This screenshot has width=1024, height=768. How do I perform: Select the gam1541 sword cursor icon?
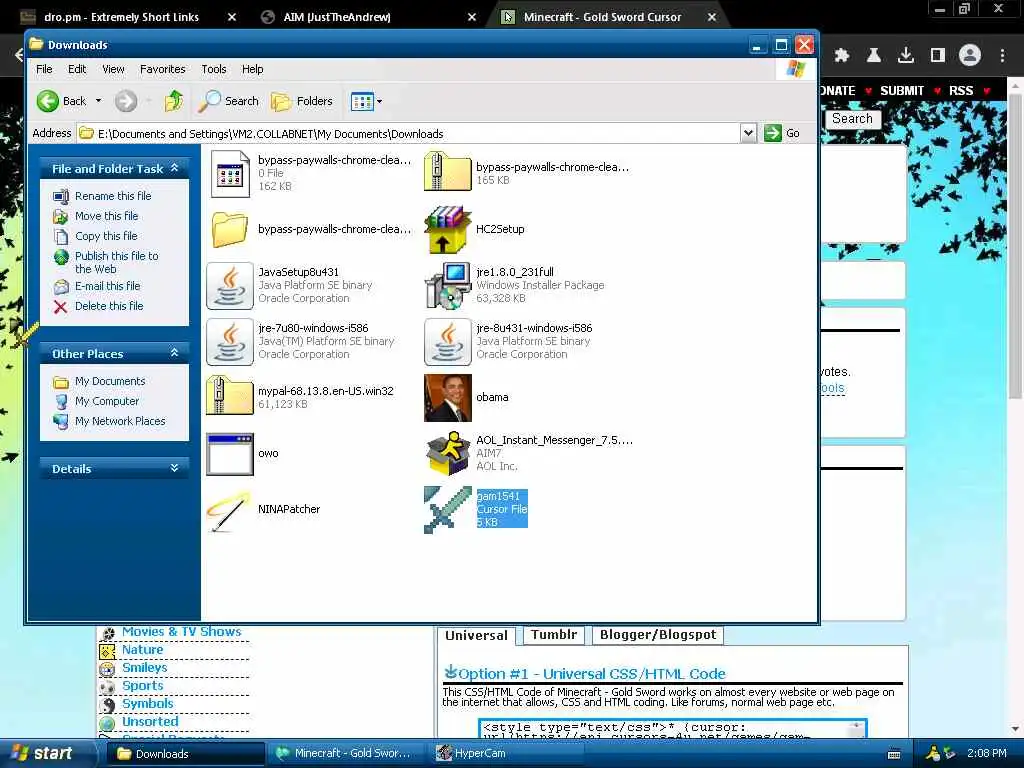(447, 509)
